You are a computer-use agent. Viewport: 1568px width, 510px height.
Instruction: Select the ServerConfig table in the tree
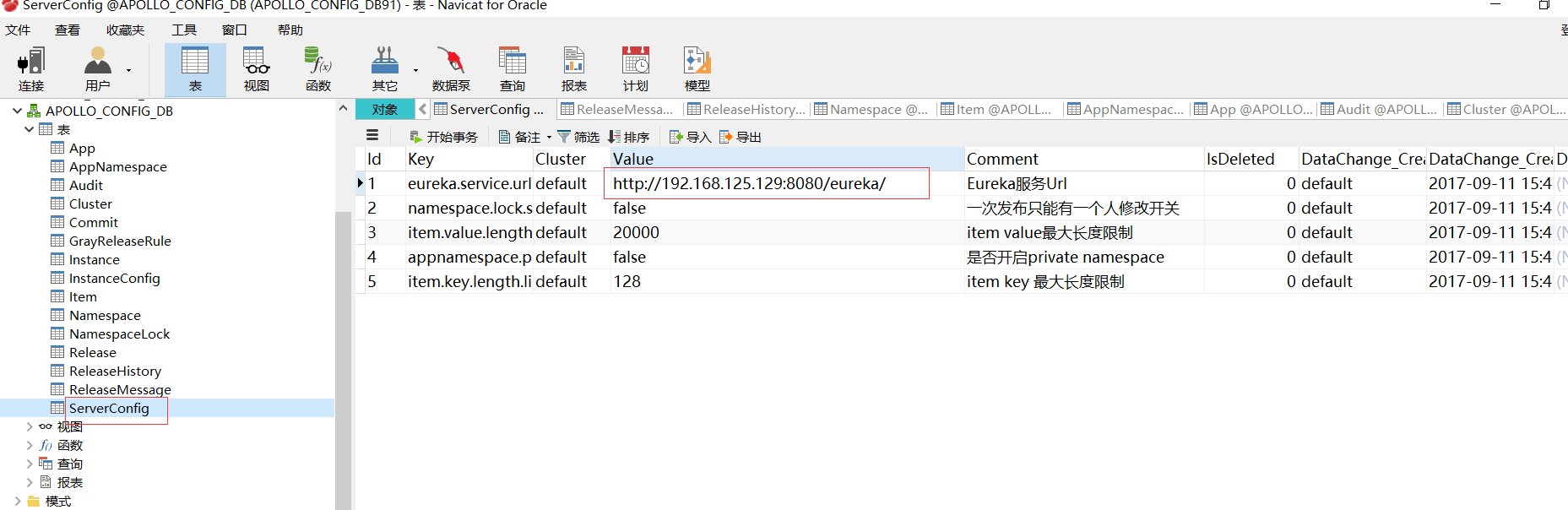109,408
